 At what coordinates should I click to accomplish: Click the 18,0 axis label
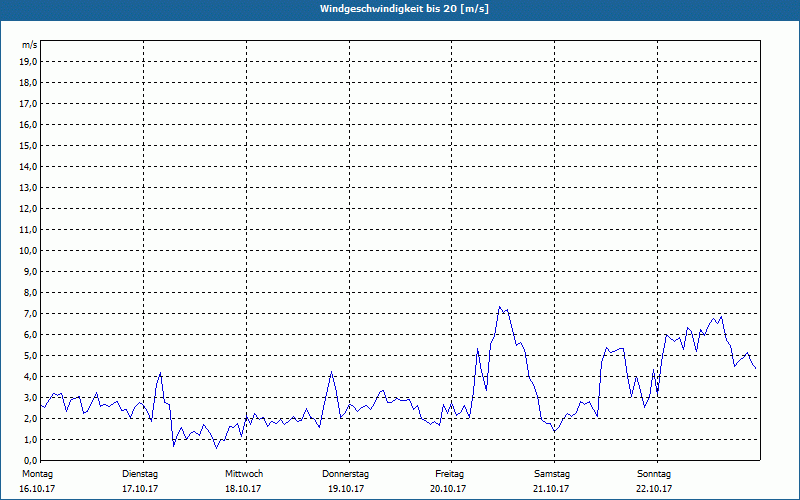point(29,83)
